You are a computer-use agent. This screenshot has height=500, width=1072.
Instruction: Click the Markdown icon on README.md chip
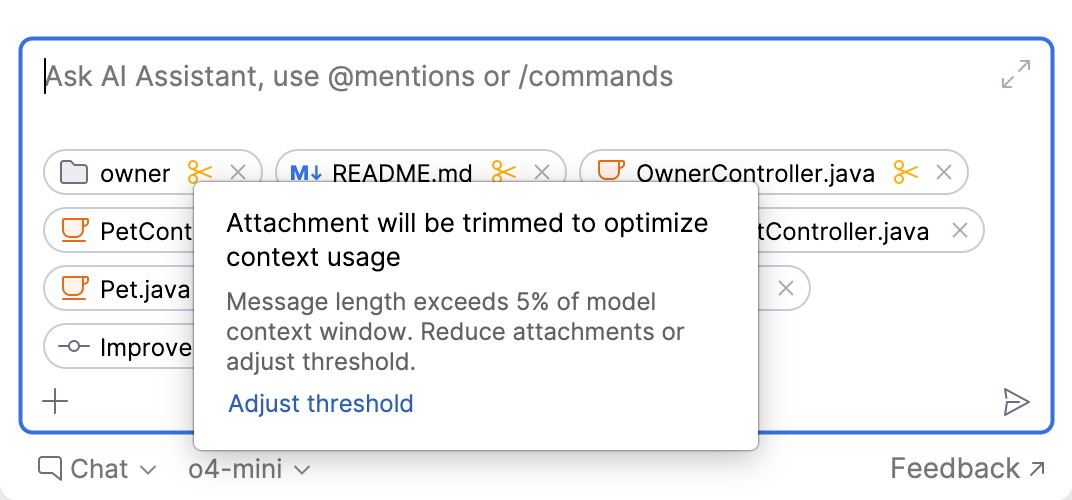tap(306, 173)
